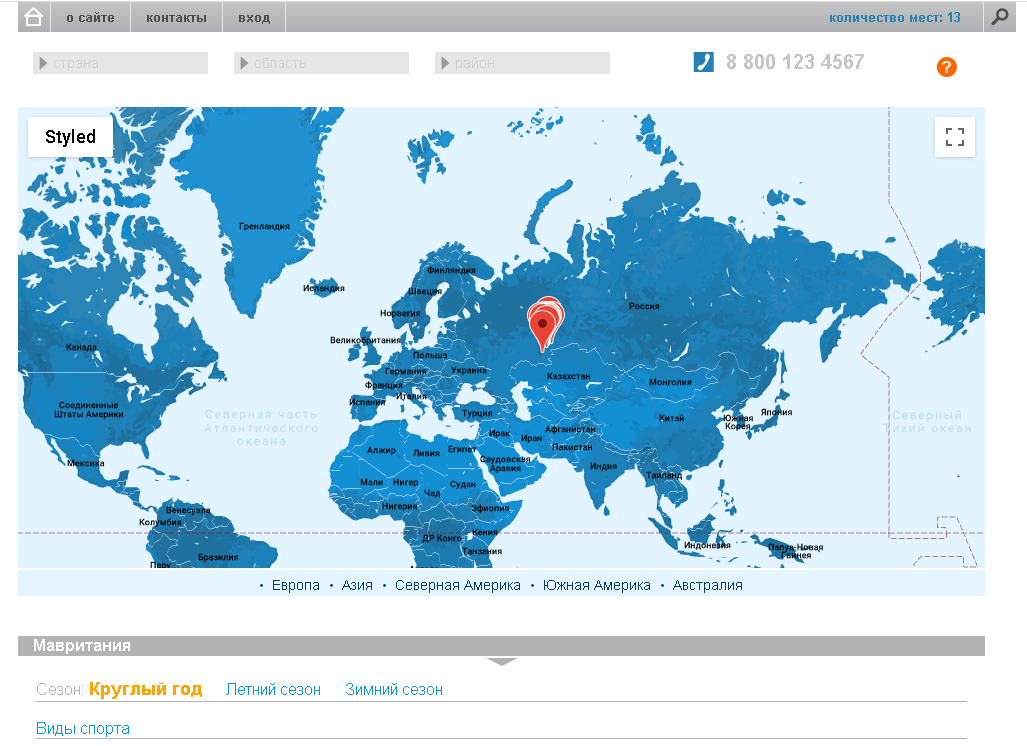Click 'Индонезия' label on the map
Image resolution: width=1027 pixels, height=746 pixels.
pos(707,545)
